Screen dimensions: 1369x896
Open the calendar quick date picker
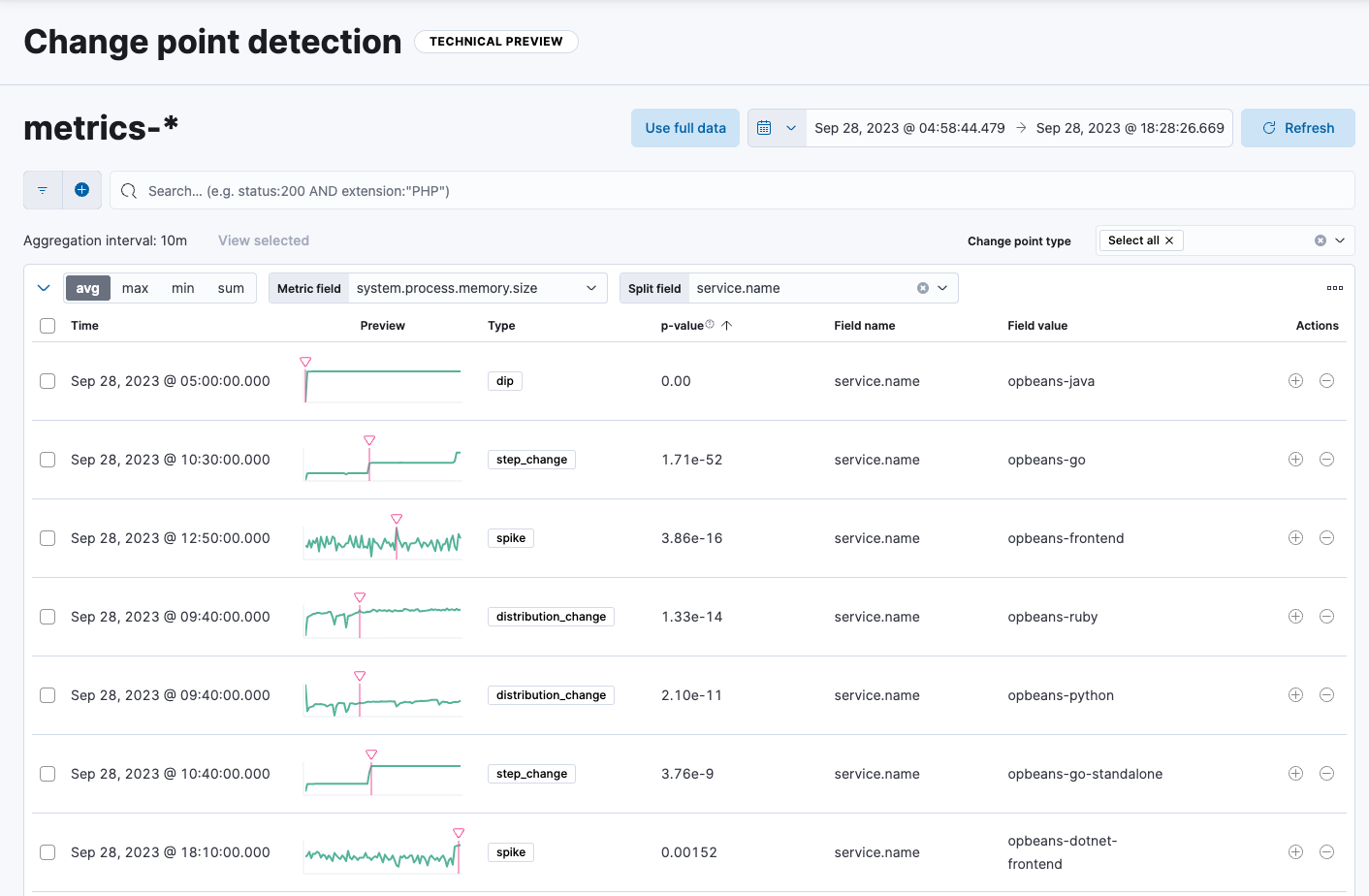(776, 128)
